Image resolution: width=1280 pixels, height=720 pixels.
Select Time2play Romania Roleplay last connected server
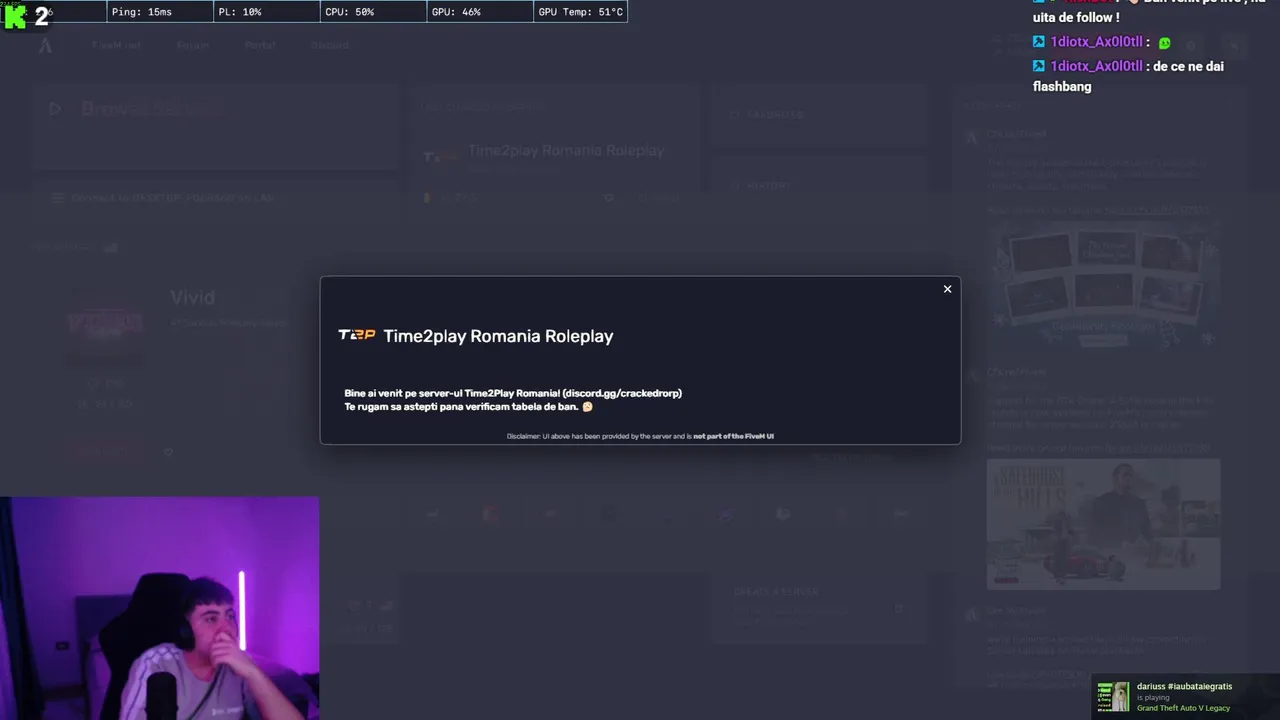(x=566, y=151)
